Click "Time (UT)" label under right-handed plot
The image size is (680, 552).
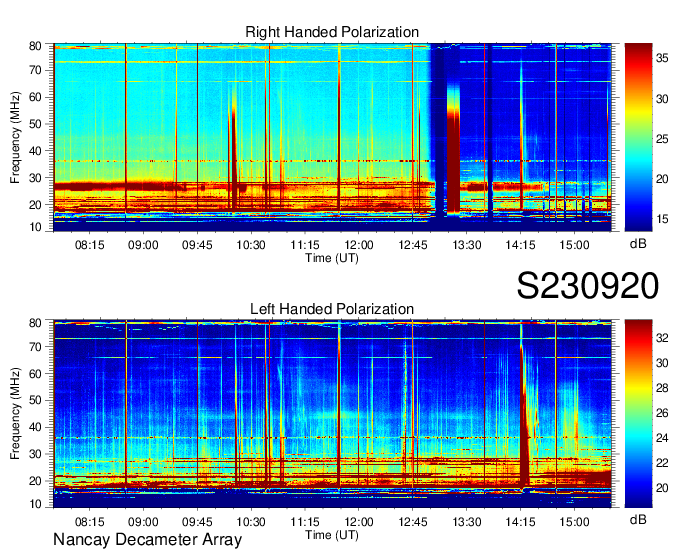point(332,258)
